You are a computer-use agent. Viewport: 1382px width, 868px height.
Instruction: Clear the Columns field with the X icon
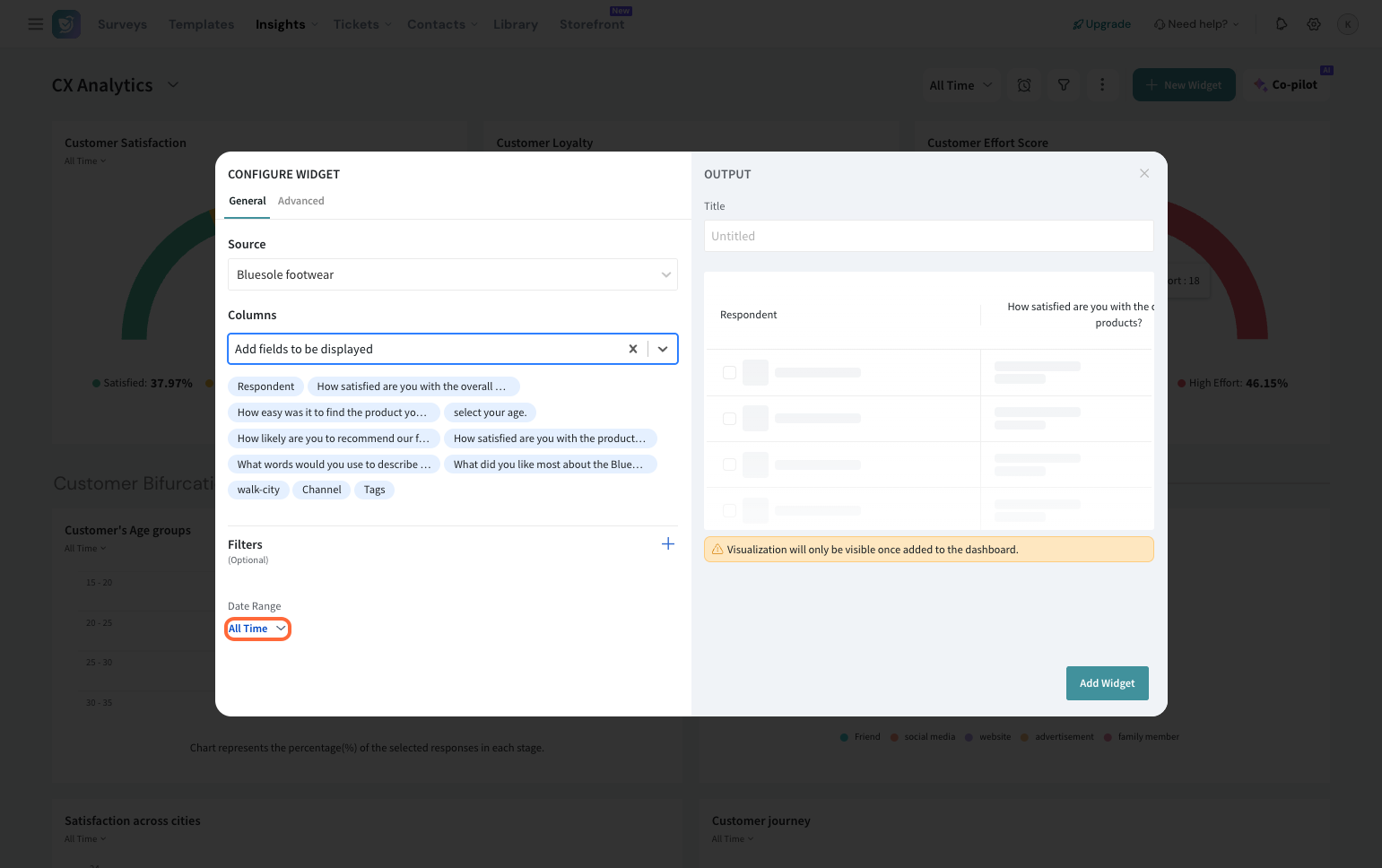click(x=633, y=350)
